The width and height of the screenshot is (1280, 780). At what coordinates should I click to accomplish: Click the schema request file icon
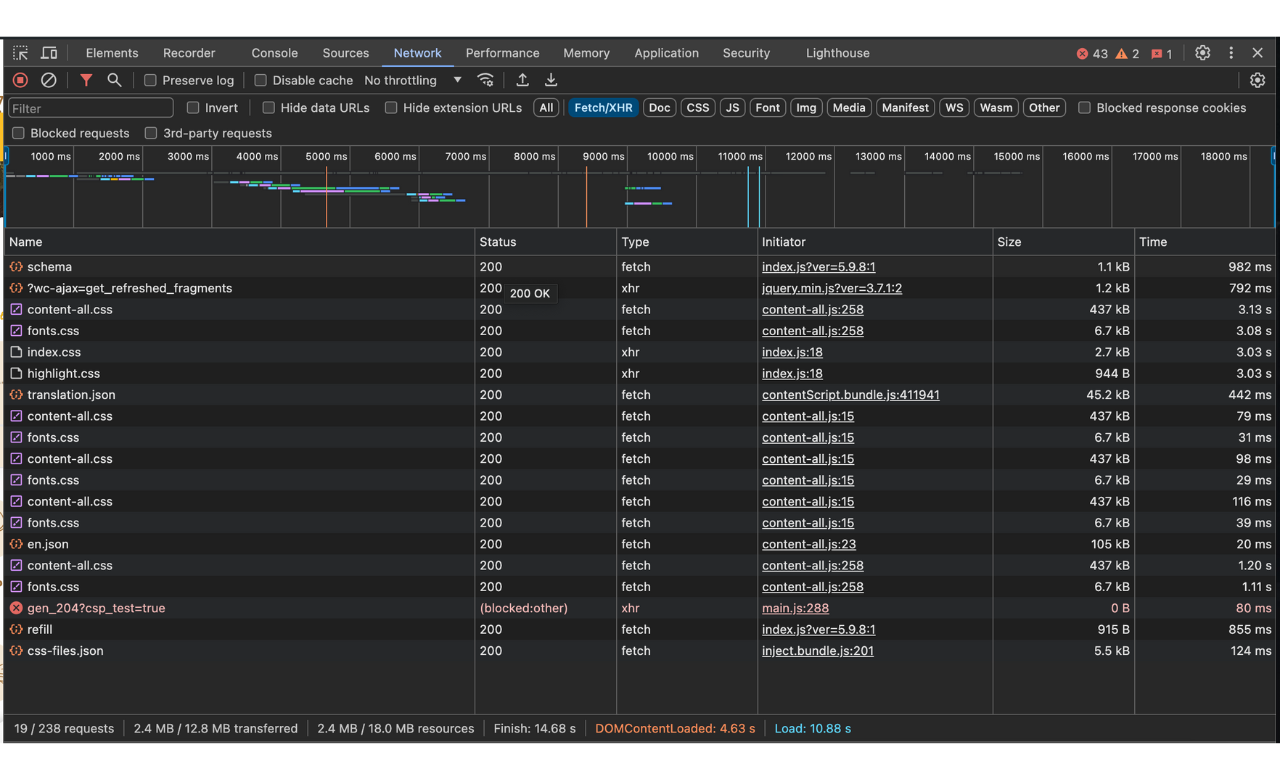(x=16, y=267)
